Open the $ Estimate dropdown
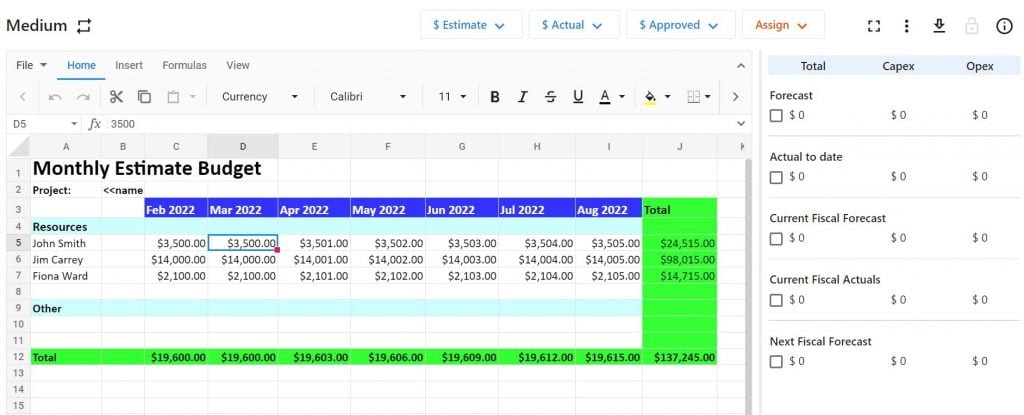The width and height of the screenshot is (1024, 415). [x=471, y=25]
